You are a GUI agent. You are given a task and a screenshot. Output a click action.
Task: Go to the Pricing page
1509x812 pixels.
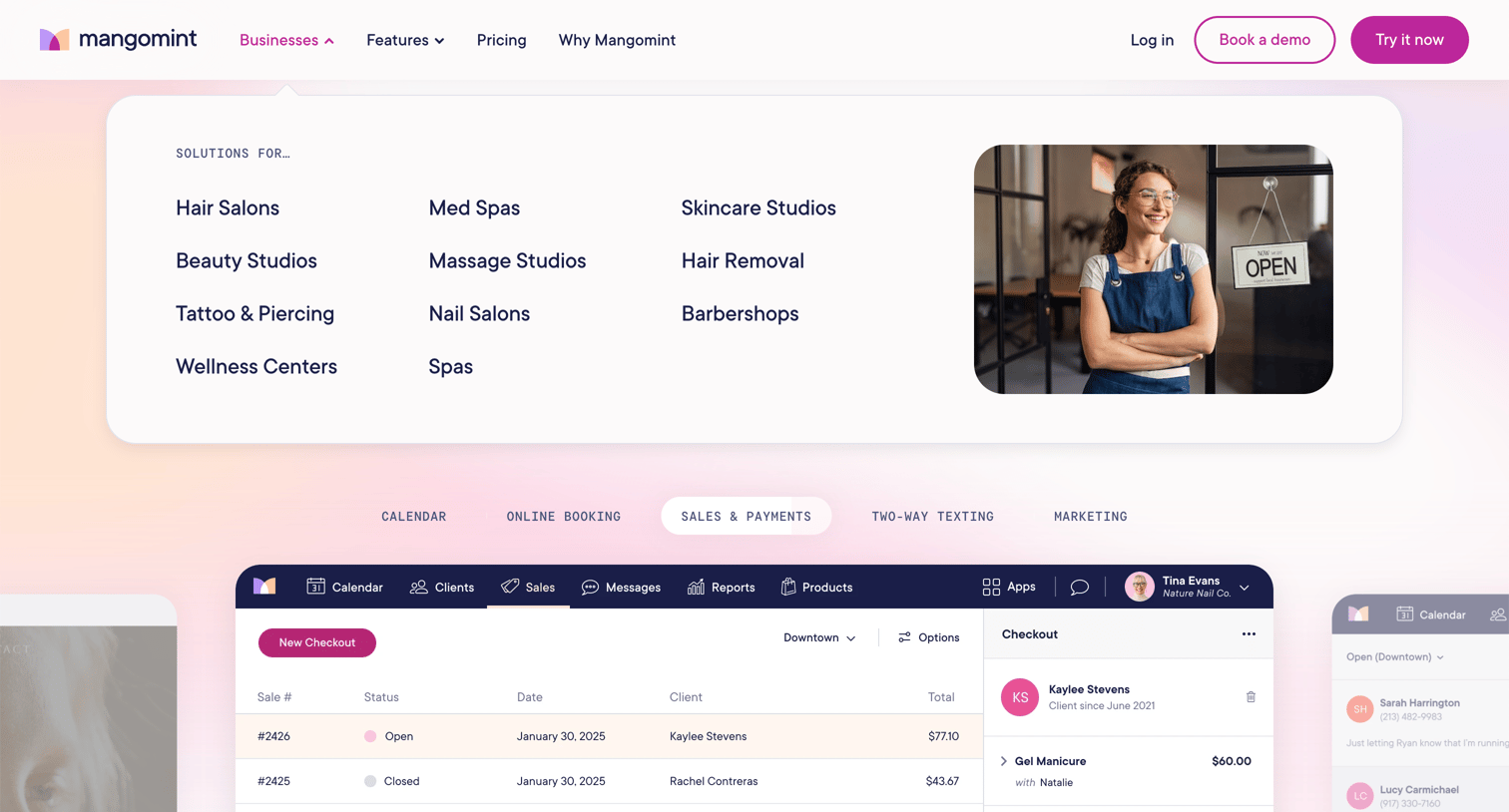501,40
